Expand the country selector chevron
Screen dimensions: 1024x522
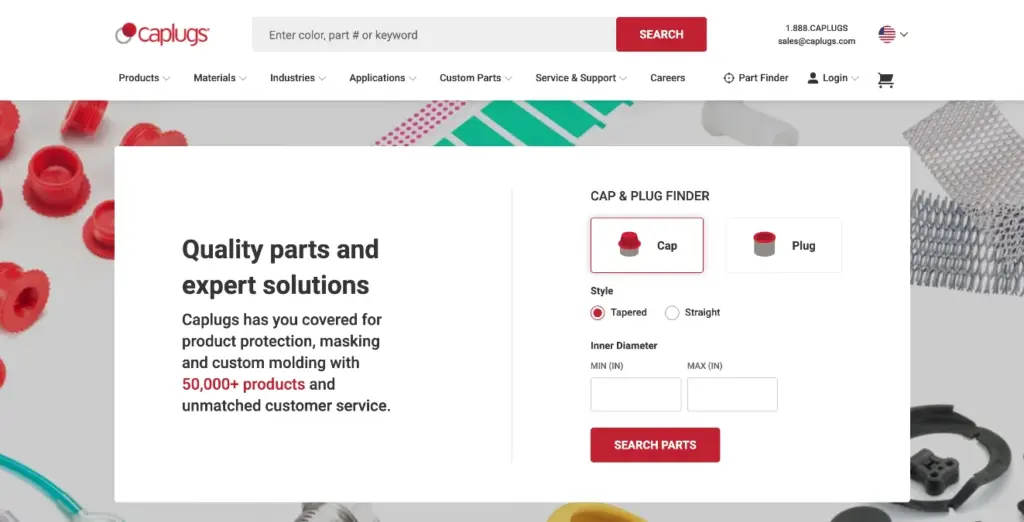tap(904, 34)
